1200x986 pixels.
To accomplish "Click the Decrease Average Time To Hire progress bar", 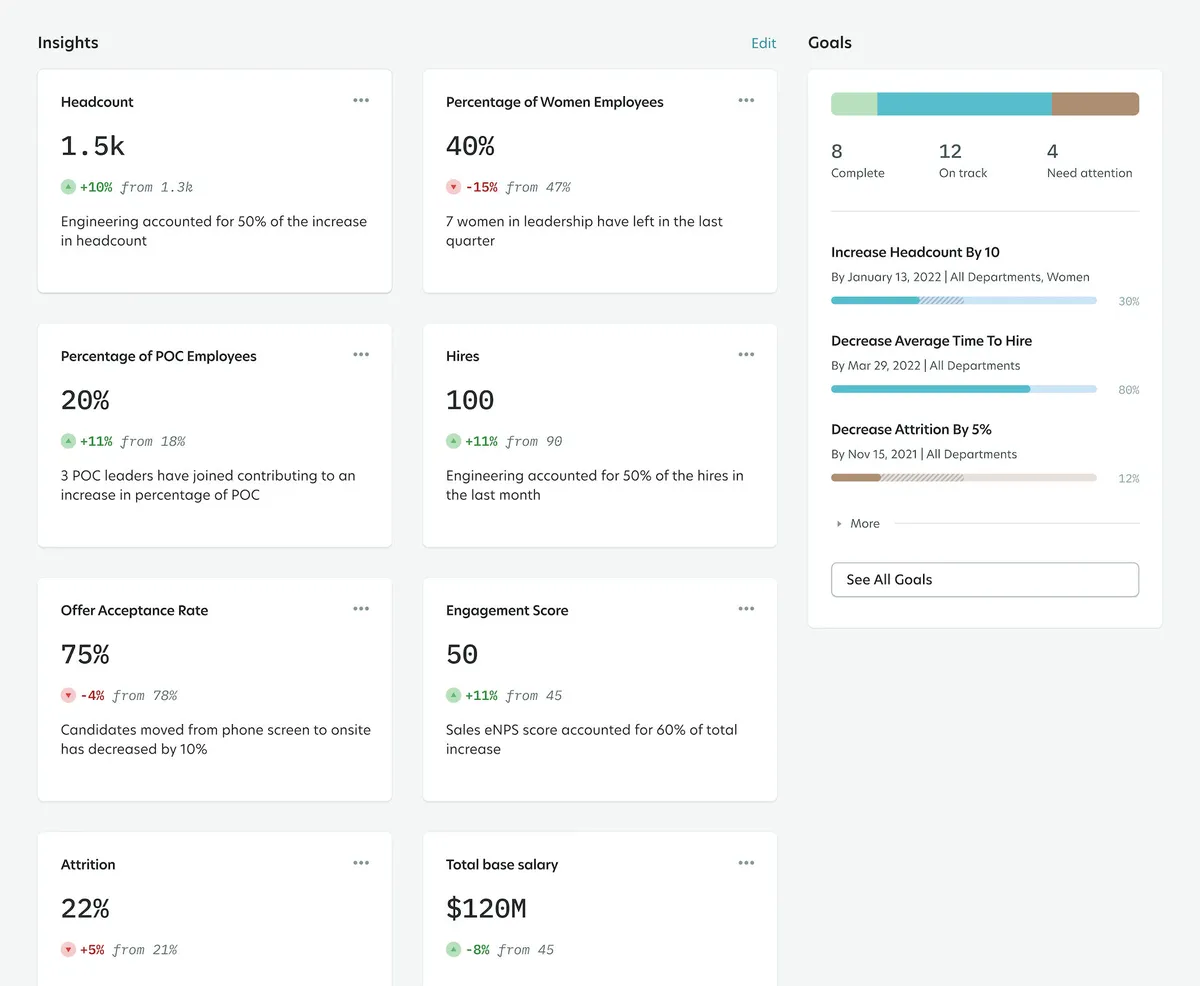I will 963,389.
